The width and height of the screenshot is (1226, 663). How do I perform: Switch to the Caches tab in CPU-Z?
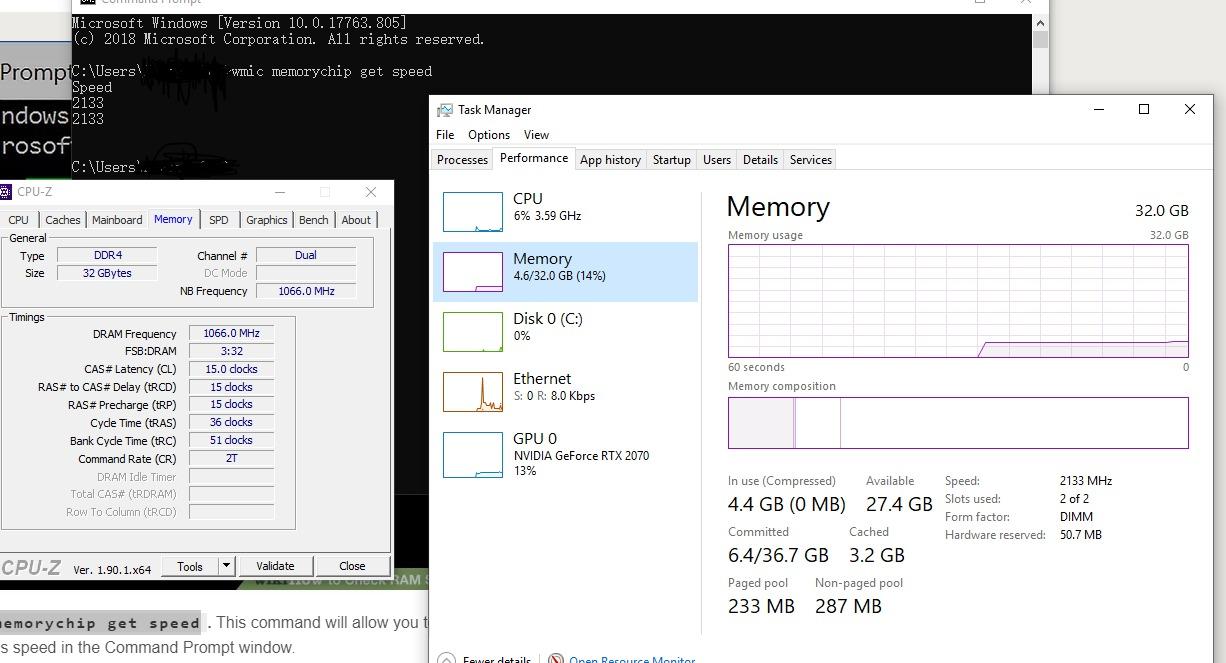point(62,220)
